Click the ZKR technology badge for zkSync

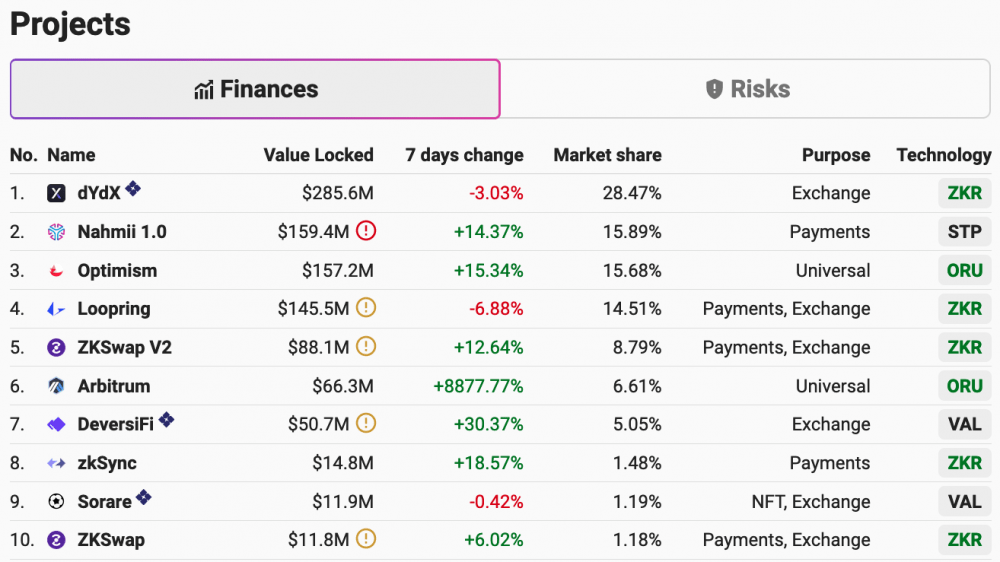[964, 463]
